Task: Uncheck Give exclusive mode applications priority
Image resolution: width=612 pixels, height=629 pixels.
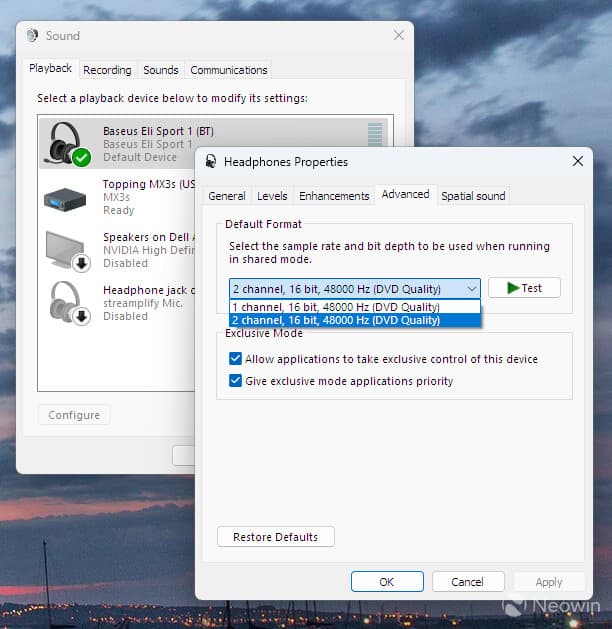Action: 236,381
